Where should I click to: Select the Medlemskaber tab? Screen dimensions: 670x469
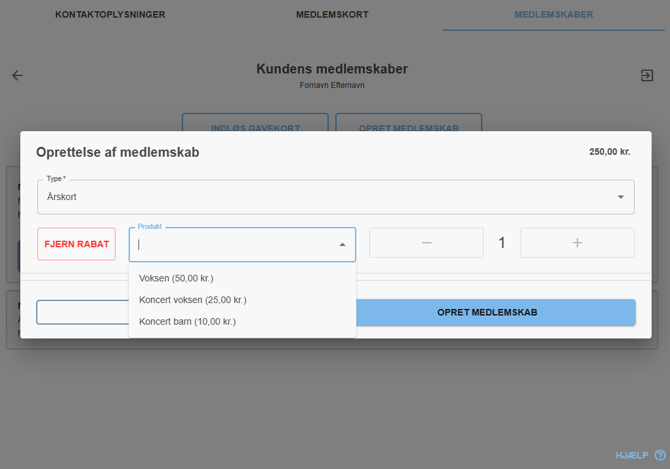(x=553, y=15)
